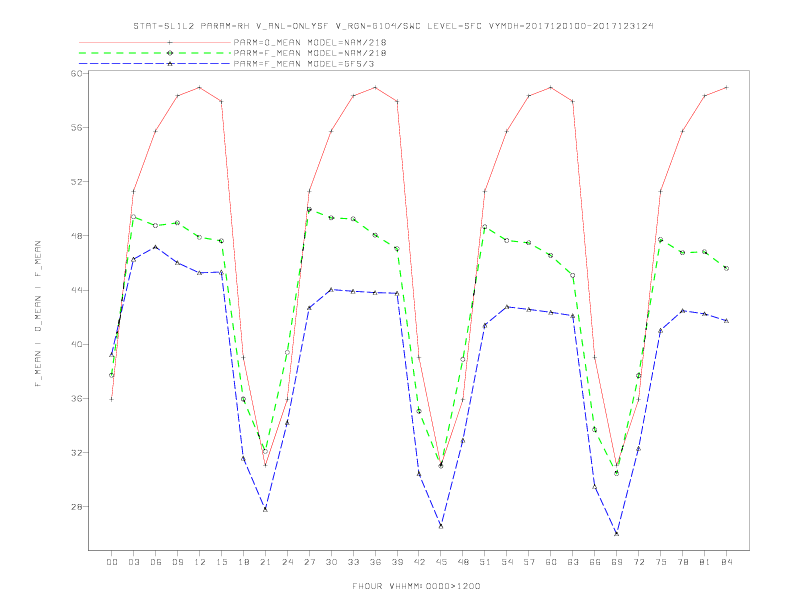Click the y-axis tick label 44
The image size is (792, 612).
point(76,290)
